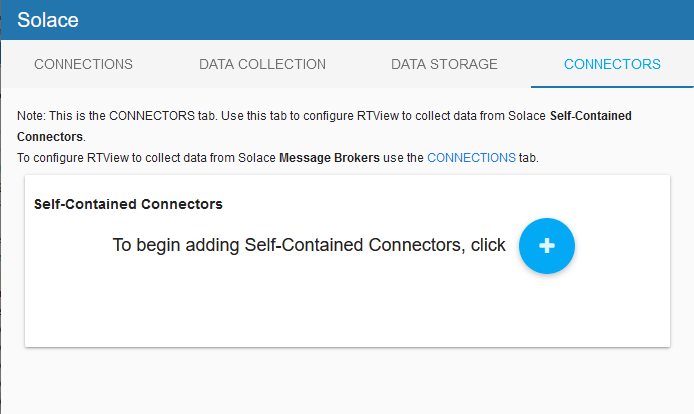
Task: Follow the blue CONNECTIONS link in the note
Action: tap(471, 158)
